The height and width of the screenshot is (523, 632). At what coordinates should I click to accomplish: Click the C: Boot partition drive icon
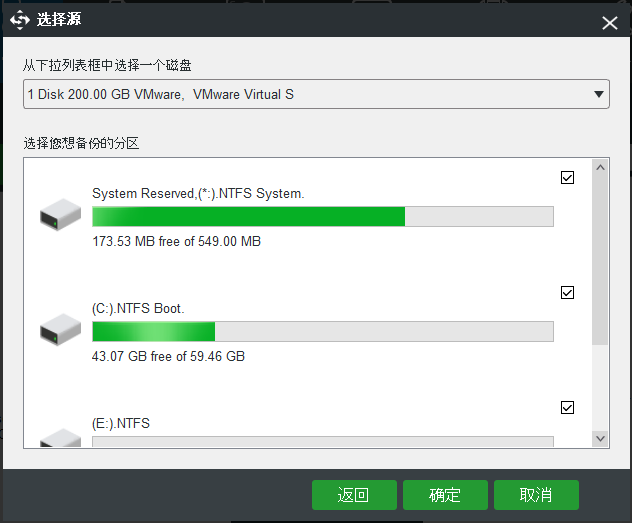(x=60, y=330)
